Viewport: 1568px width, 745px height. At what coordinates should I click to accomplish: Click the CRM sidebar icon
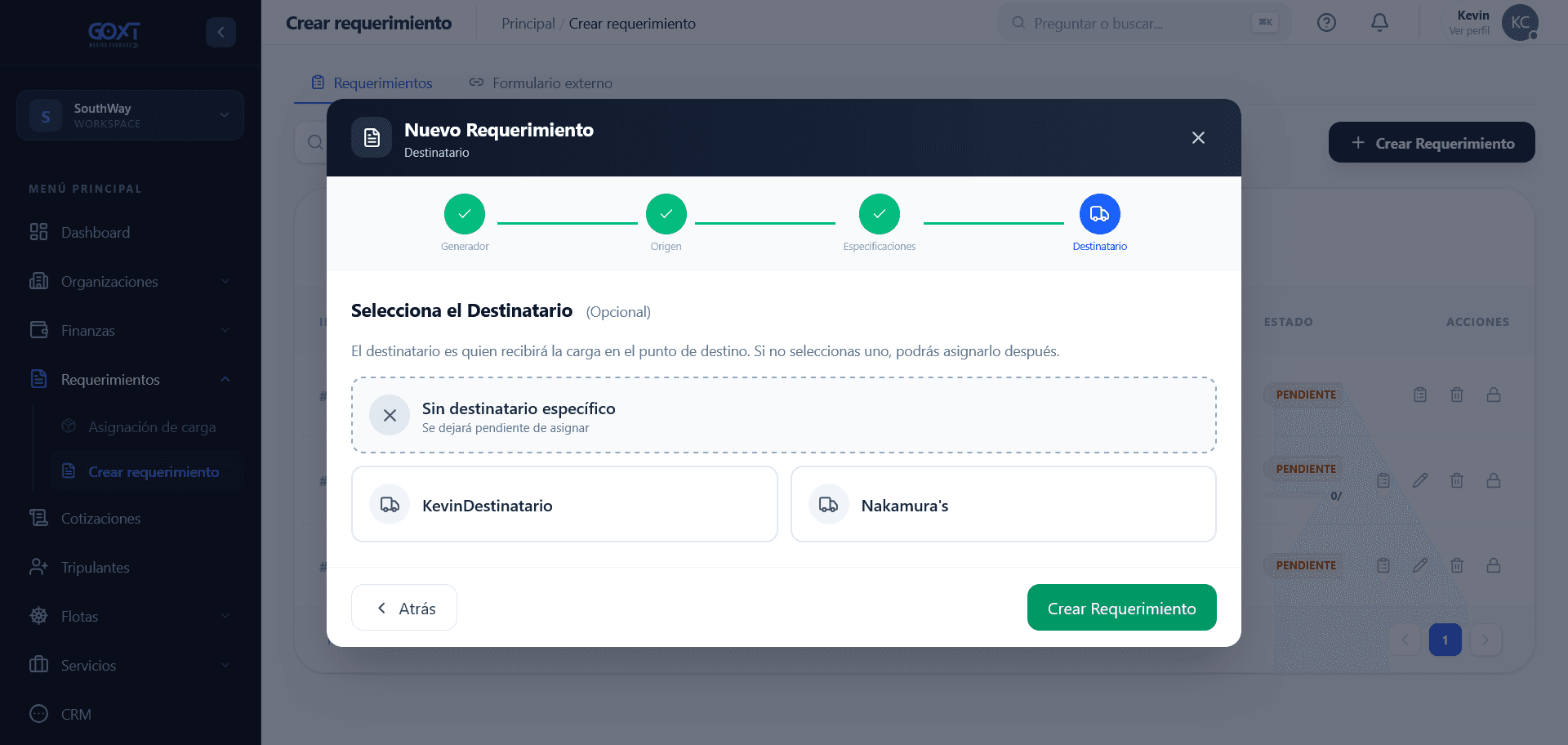[38, 714]
